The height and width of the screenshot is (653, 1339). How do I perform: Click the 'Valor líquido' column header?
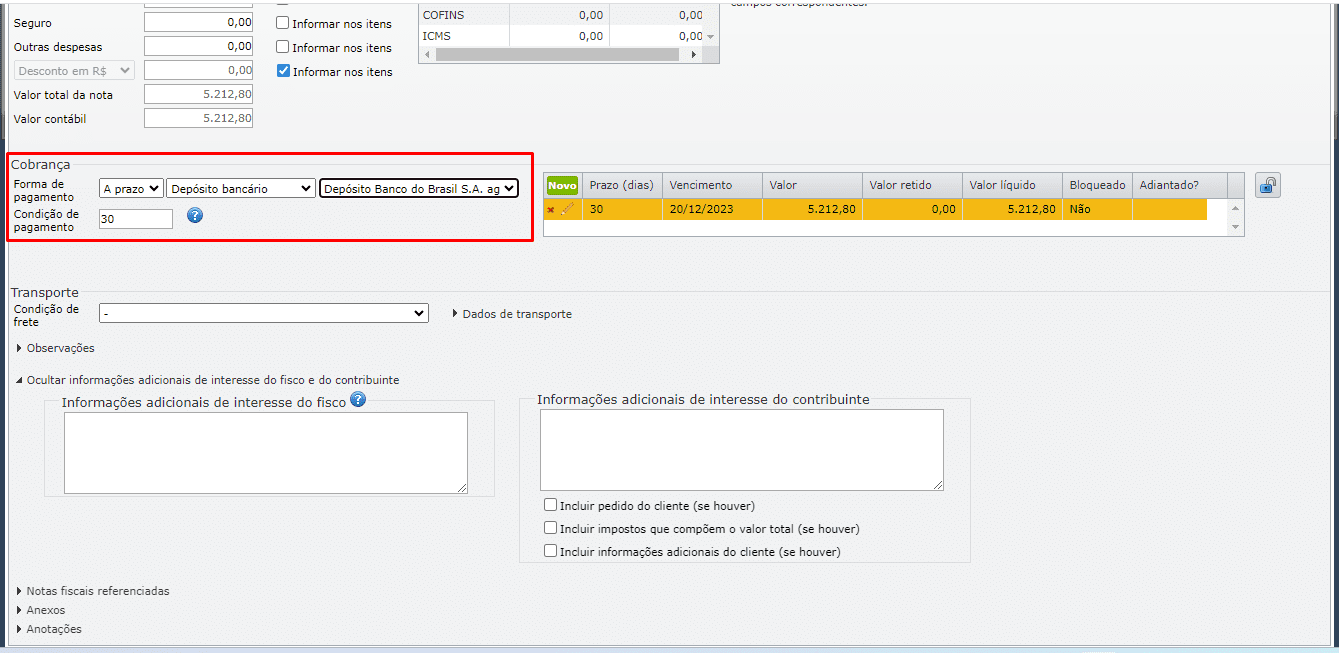coord(1012,185)
